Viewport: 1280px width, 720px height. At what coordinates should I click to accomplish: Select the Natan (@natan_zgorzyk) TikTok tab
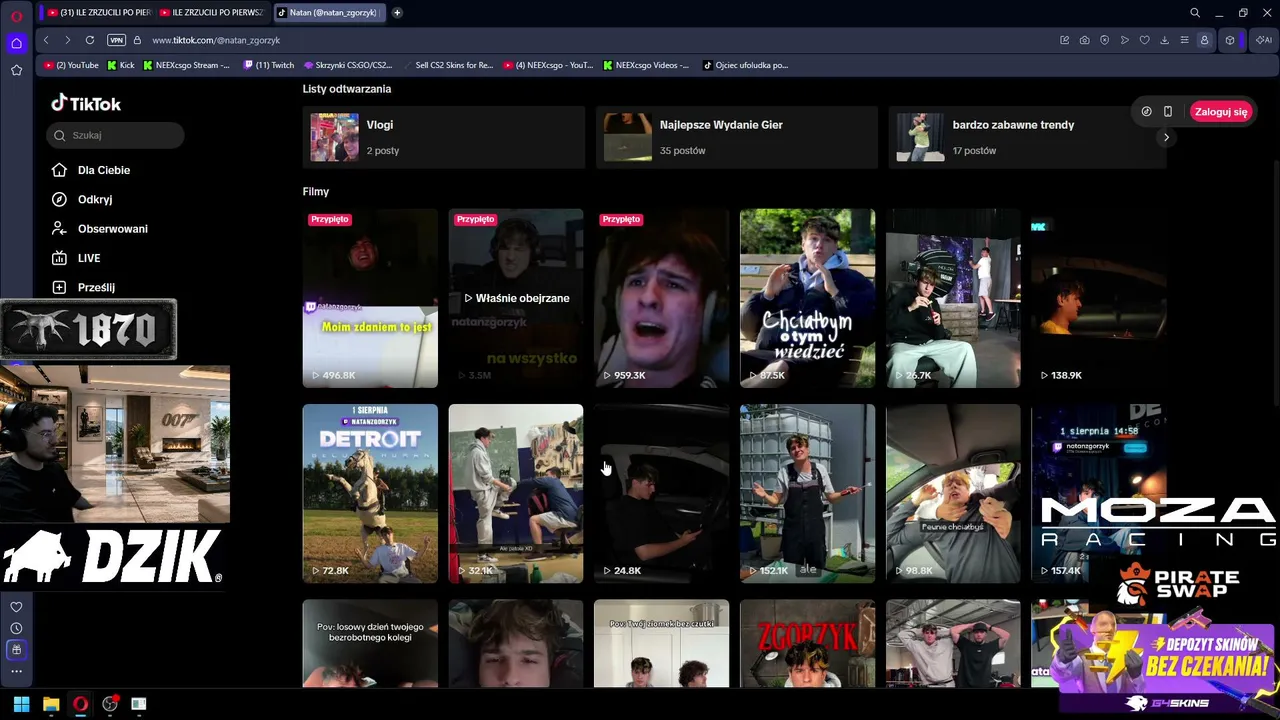click(327, 13)
